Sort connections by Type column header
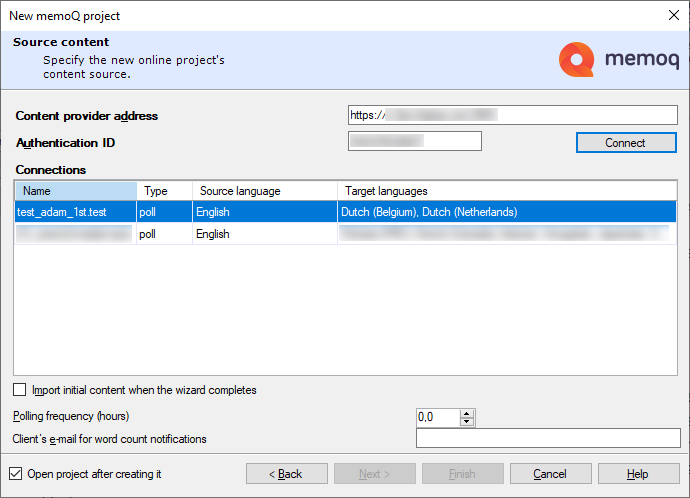Screen dimensions: 690x498 164,191
